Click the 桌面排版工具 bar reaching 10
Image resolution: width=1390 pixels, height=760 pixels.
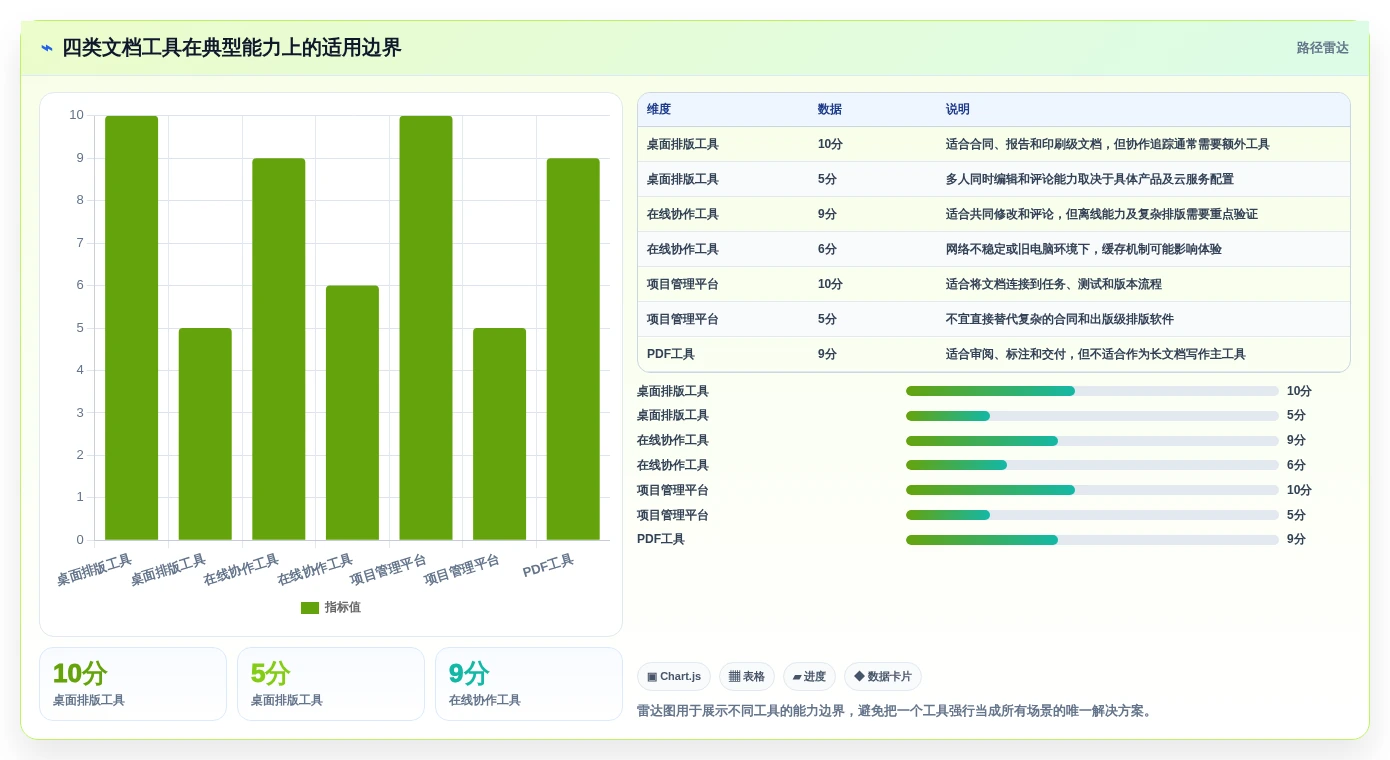pyautogui.click(x=131, y=328)
